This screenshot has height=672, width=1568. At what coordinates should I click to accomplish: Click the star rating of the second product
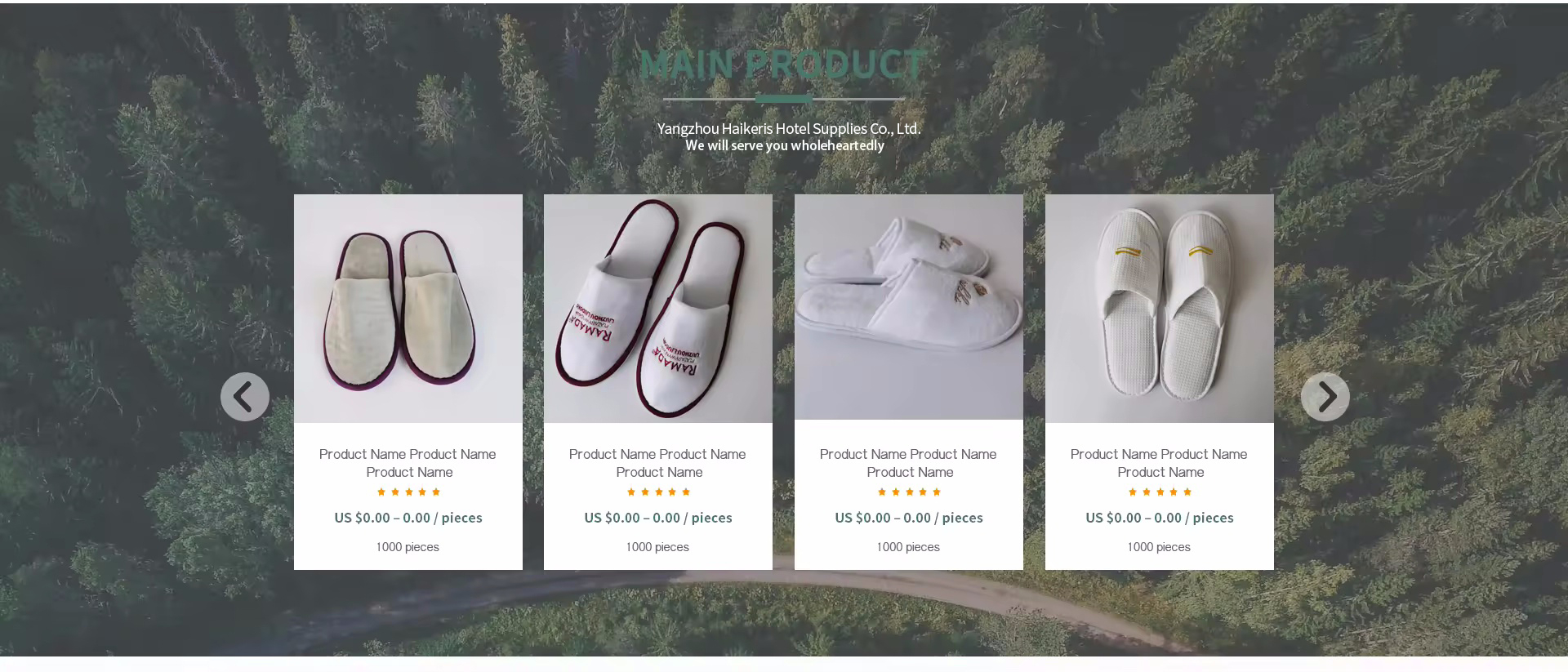pyautogui.click(x=658, y=492)
